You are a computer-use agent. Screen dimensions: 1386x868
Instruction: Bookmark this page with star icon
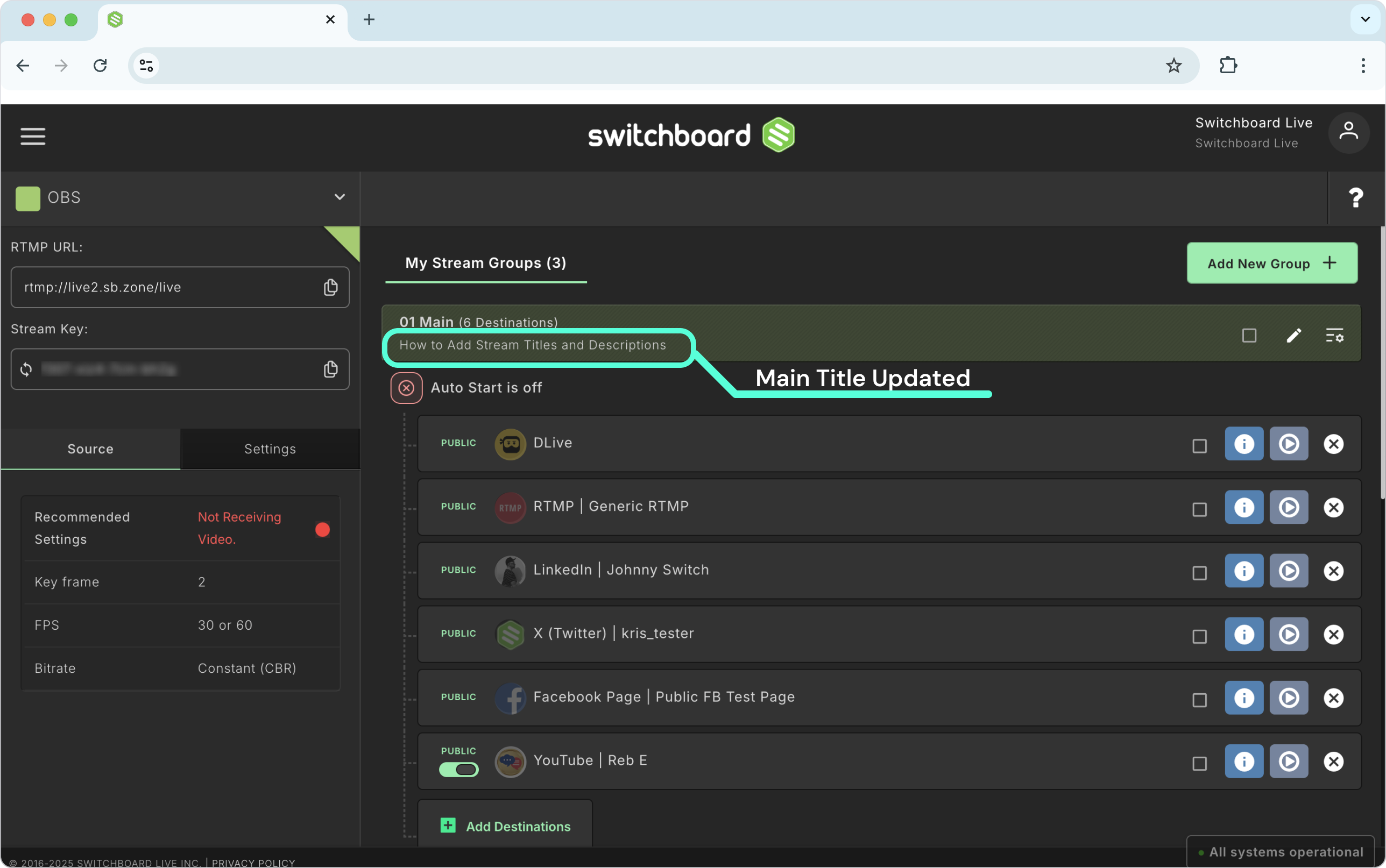click(1173, 66)
